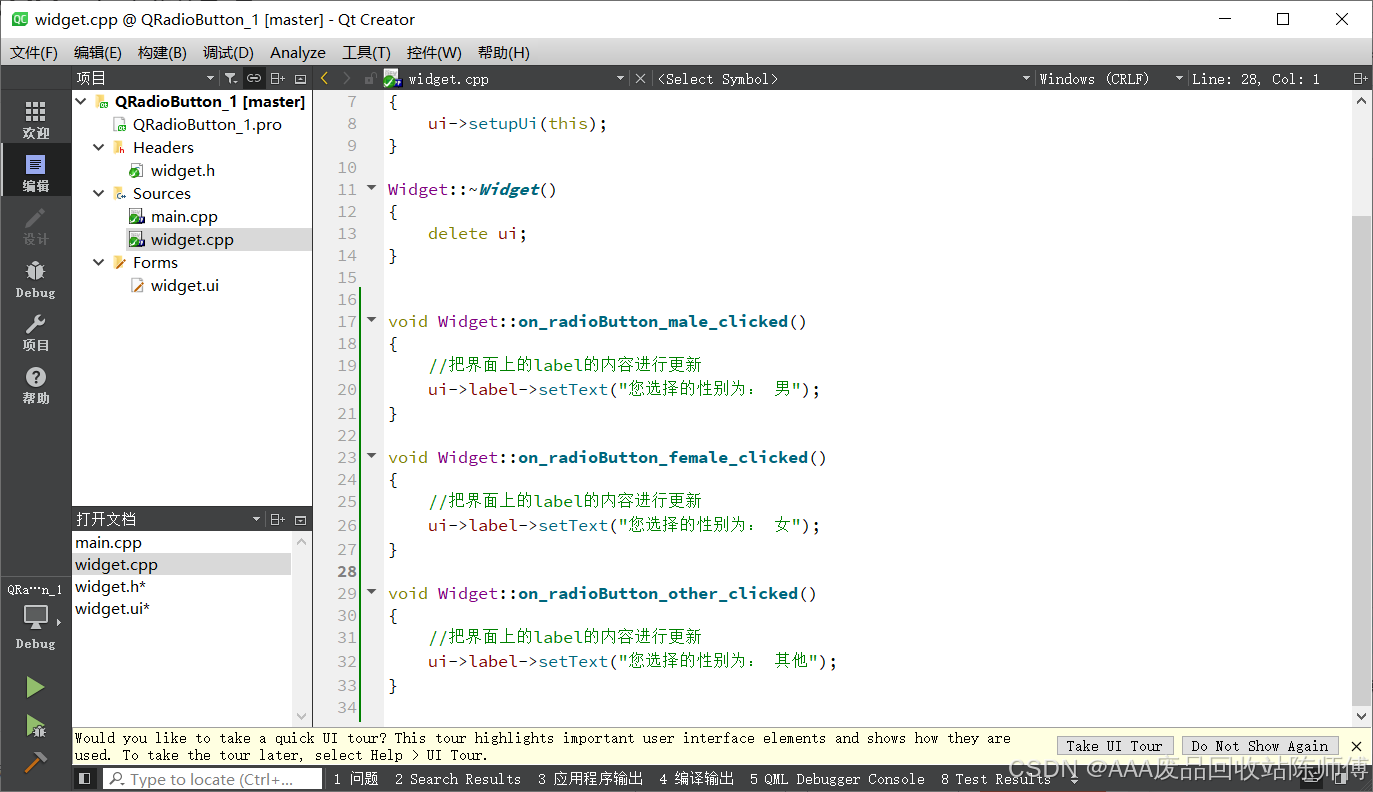This screenshot has height=792, width=1373.
Task: Open the 调试(D) menu
Action: tap(228, 53)
